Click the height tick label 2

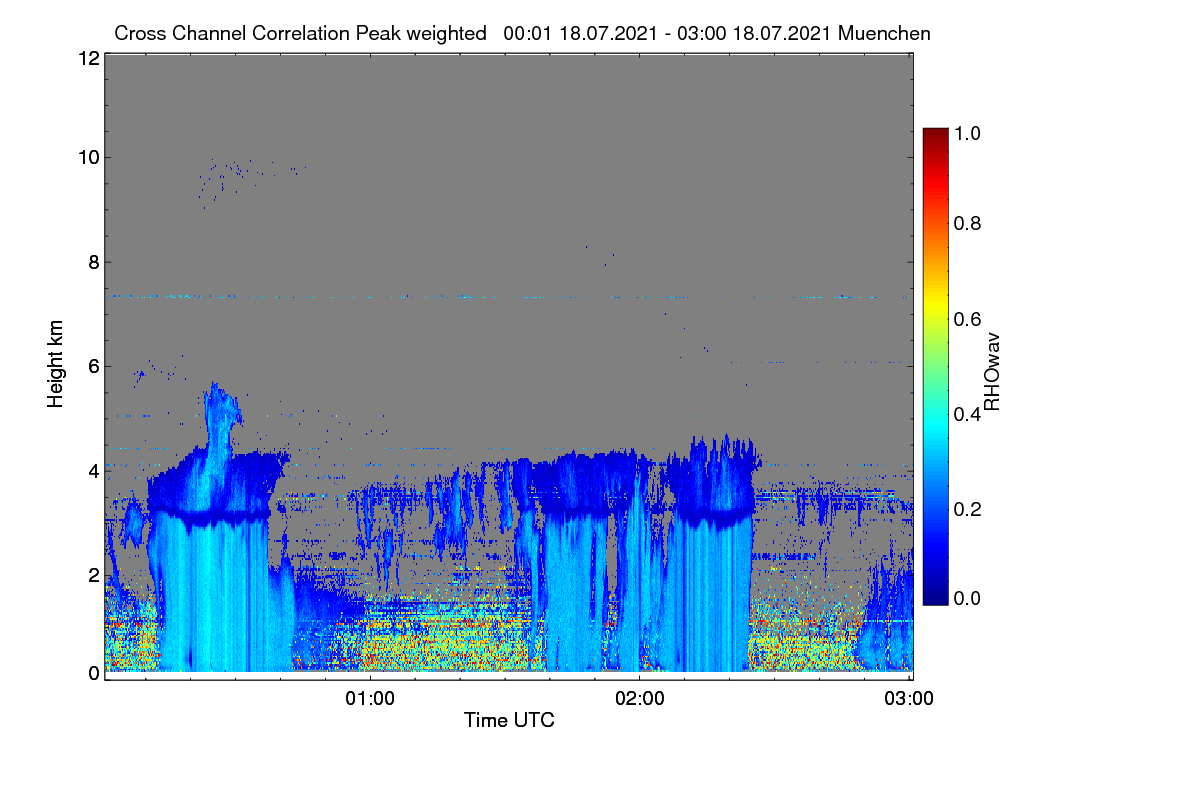[93, 574]
